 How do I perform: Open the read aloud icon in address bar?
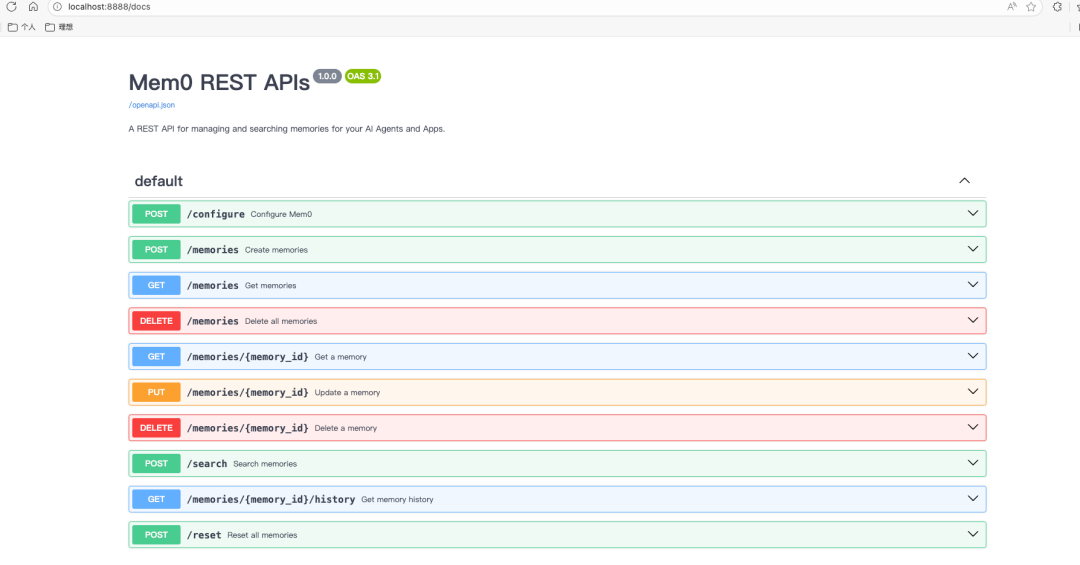point(1011,7)
